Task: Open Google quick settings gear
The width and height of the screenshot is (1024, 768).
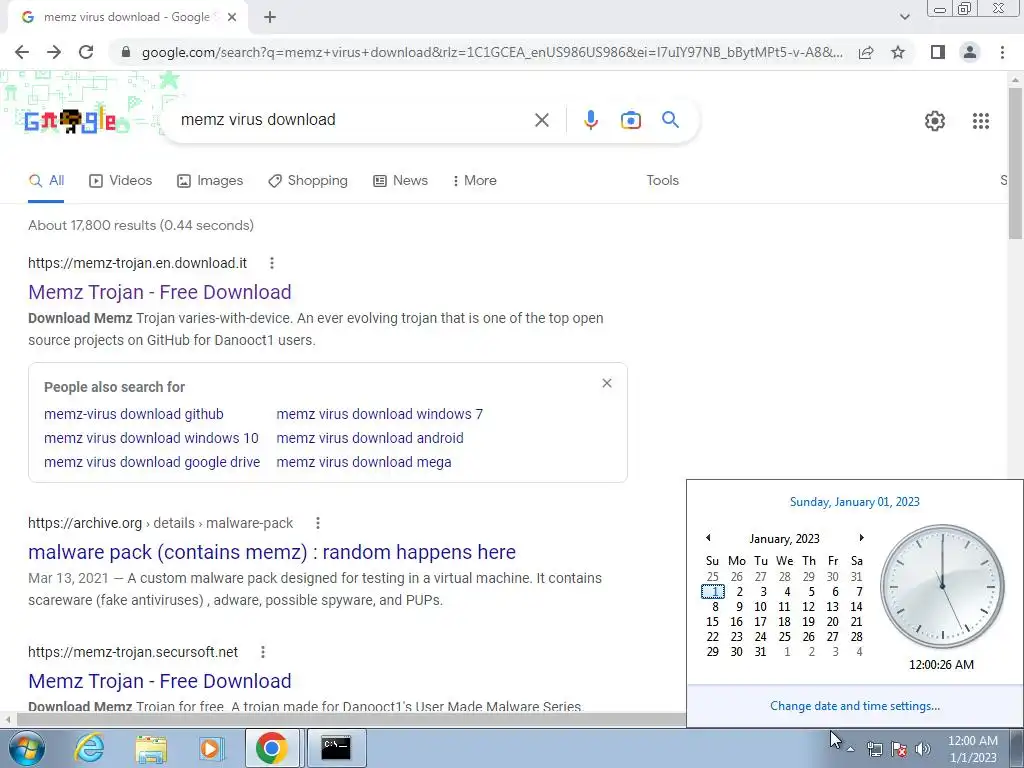Action: coord(935,121)
